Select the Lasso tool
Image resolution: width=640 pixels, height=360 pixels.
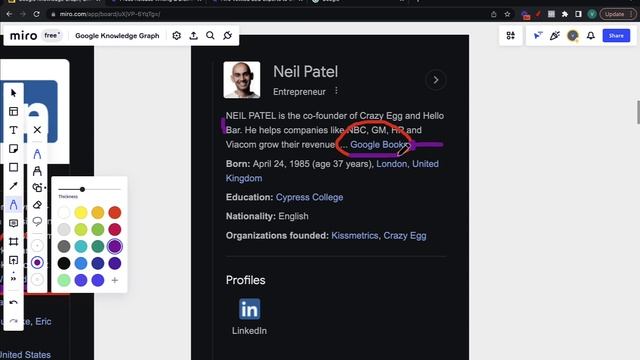point(37,222)
